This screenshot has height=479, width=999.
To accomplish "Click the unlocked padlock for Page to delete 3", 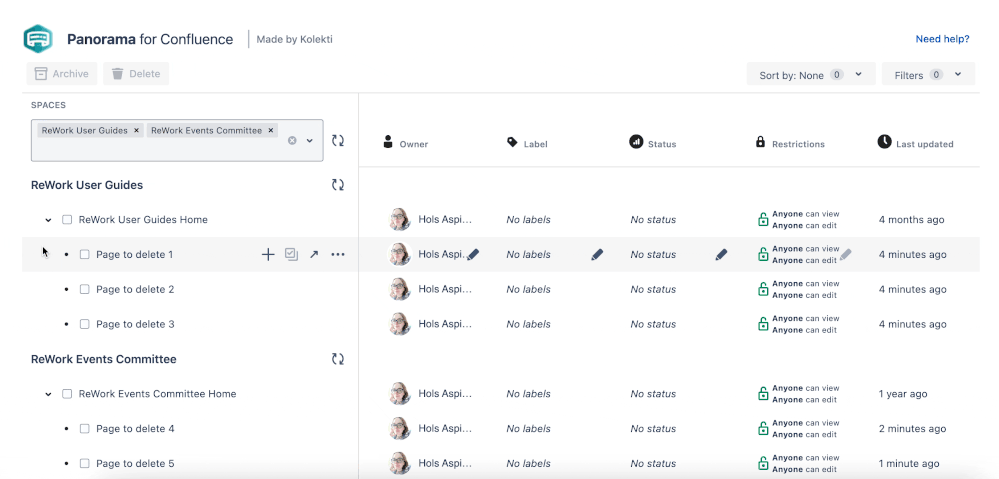I will (763, 324).
